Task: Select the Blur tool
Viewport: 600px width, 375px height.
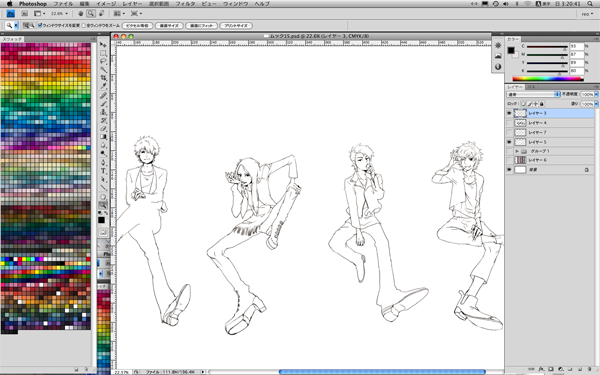Action: click(103, 145)
